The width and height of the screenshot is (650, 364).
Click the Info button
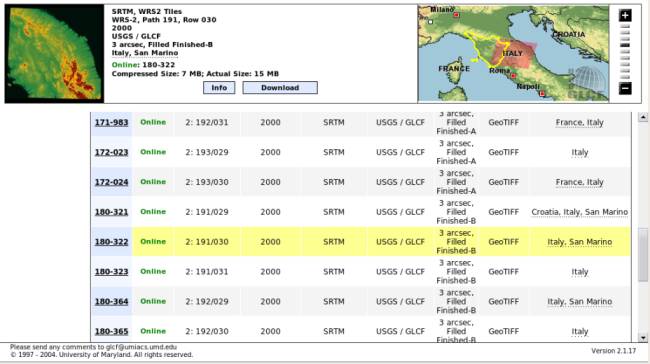point(219,87)
